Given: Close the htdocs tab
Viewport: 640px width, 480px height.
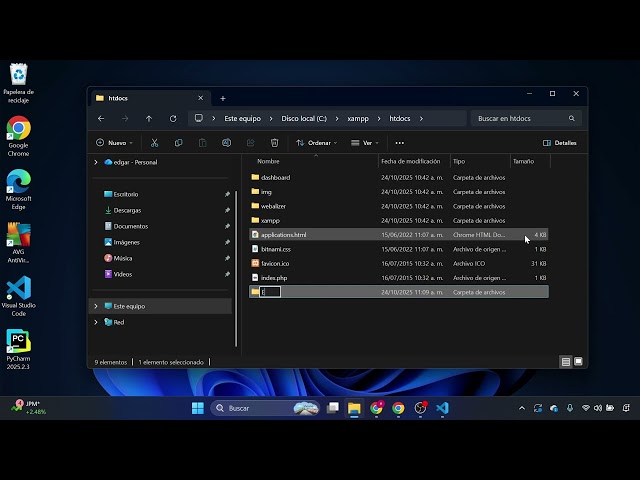Looking at the screenshot, I should [x=200, y=98].
